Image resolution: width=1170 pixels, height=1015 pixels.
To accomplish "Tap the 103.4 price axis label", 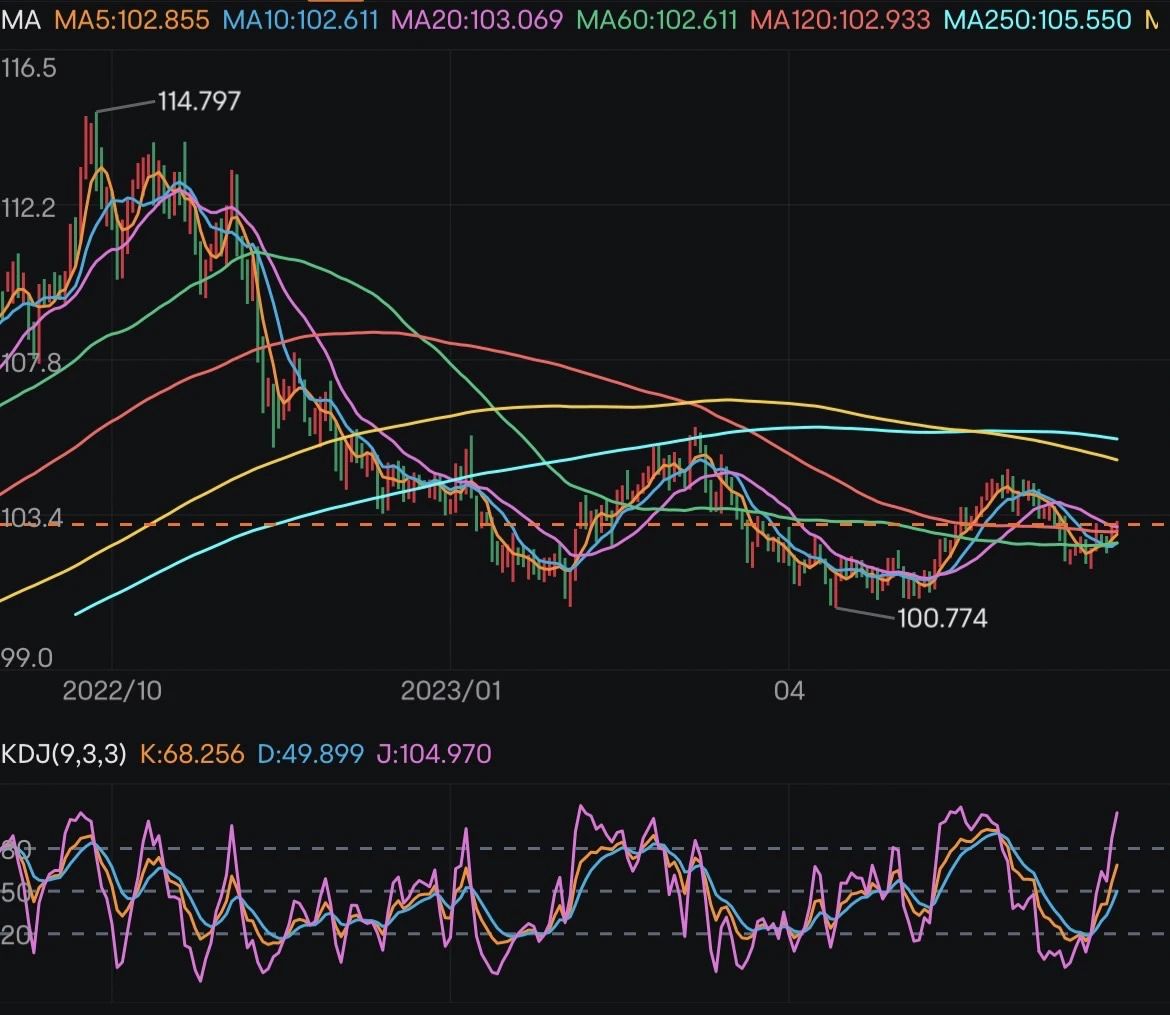I will [x=31, y=518].
